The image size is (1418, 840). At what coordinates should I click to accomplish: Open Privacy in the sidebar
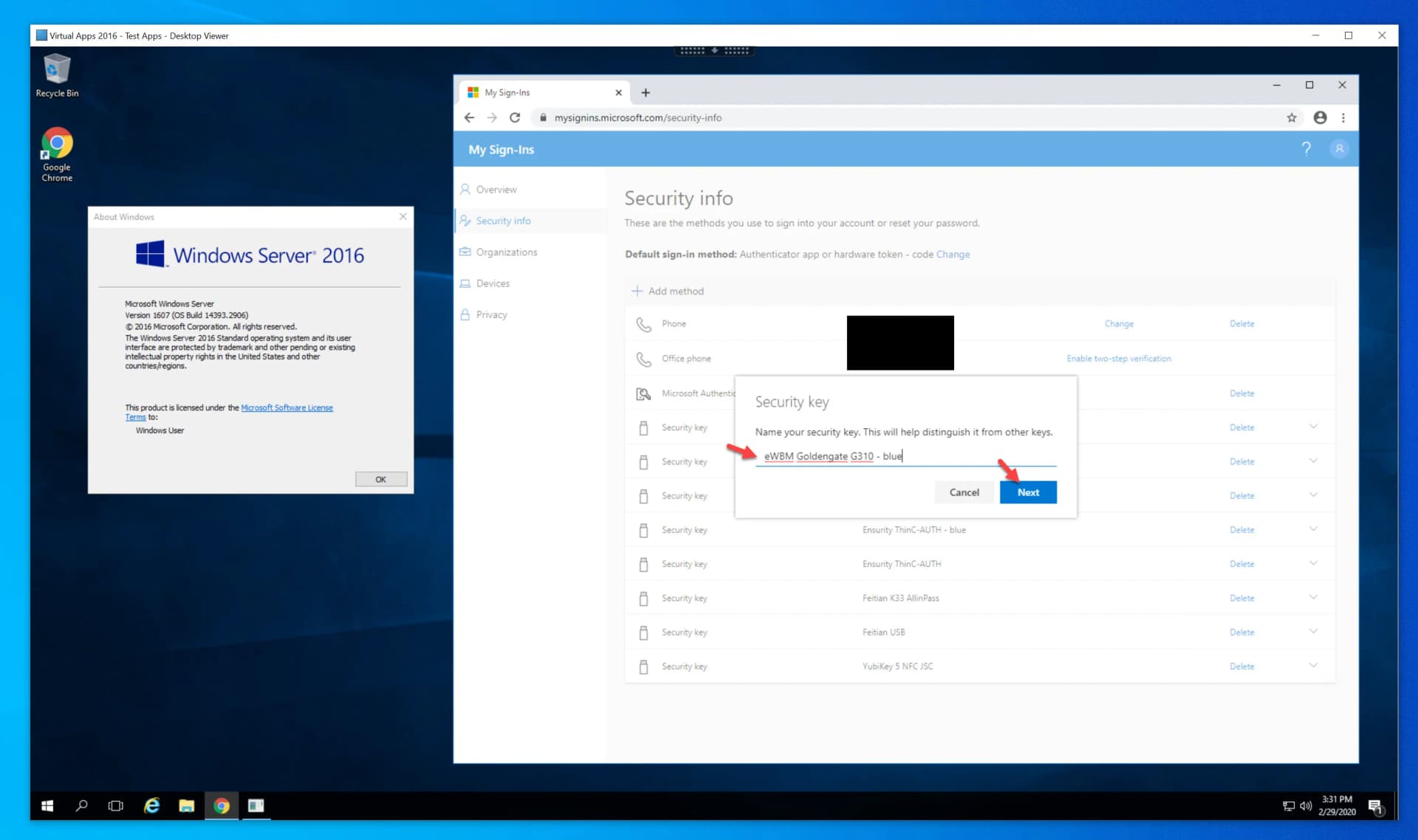[x=491, y=314]
